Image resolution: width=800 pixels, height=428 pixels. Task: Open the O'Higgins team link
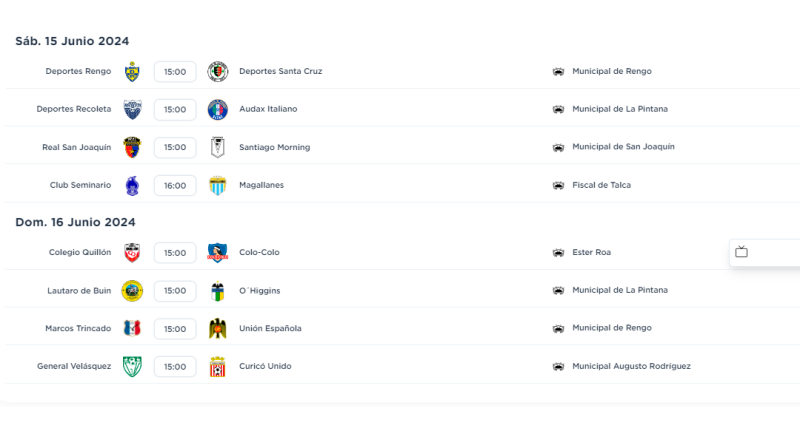pyautogui.click(x=259, y=291)
